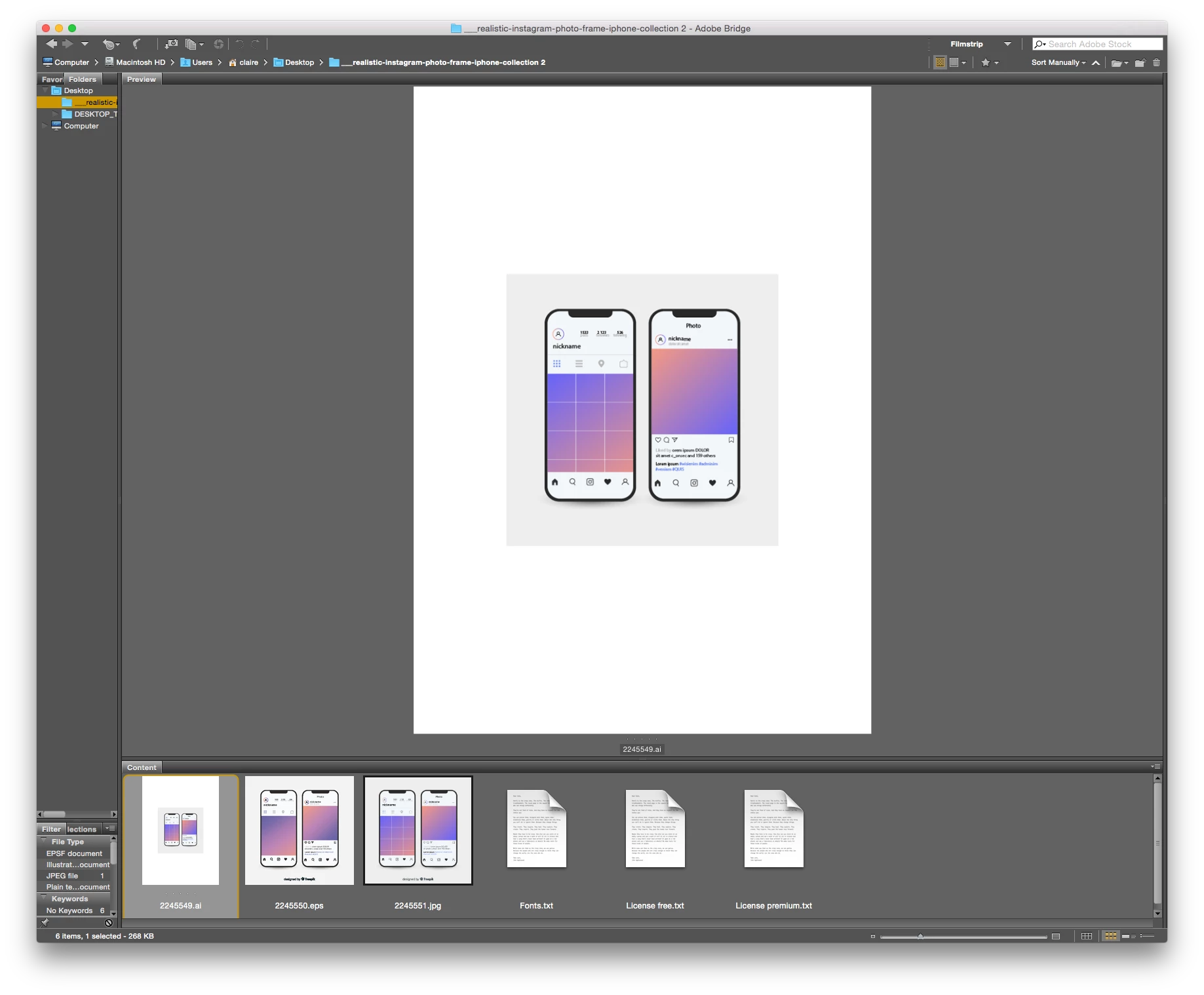Click the thumbnail quality options icon
The width and height of the screenshot is (1204, 995).
[x=955, y=62]
